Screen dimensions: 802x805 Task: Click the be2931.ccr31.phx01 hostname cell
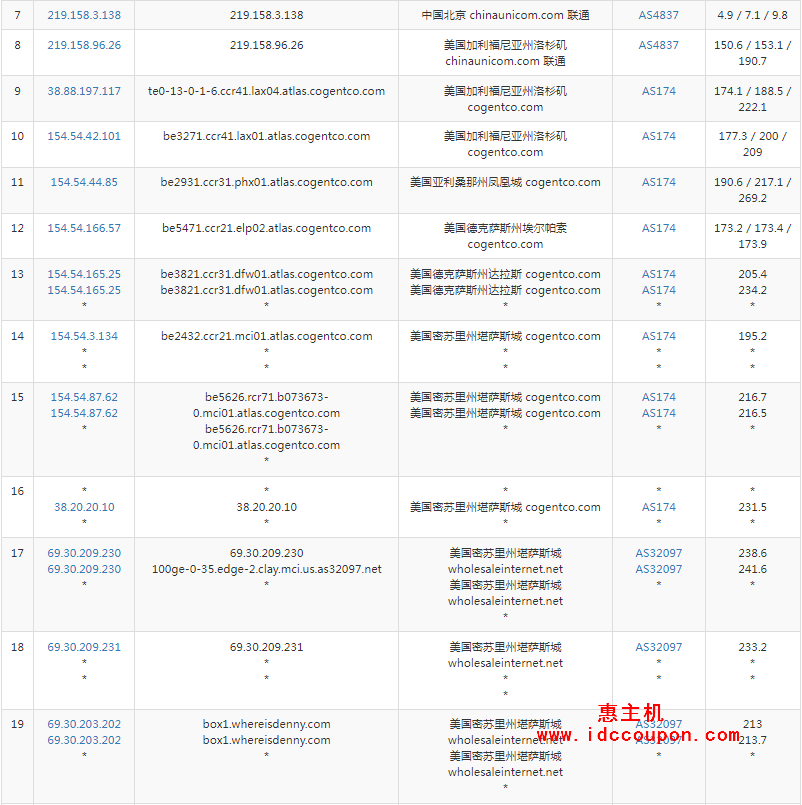(x=266, y=183)
